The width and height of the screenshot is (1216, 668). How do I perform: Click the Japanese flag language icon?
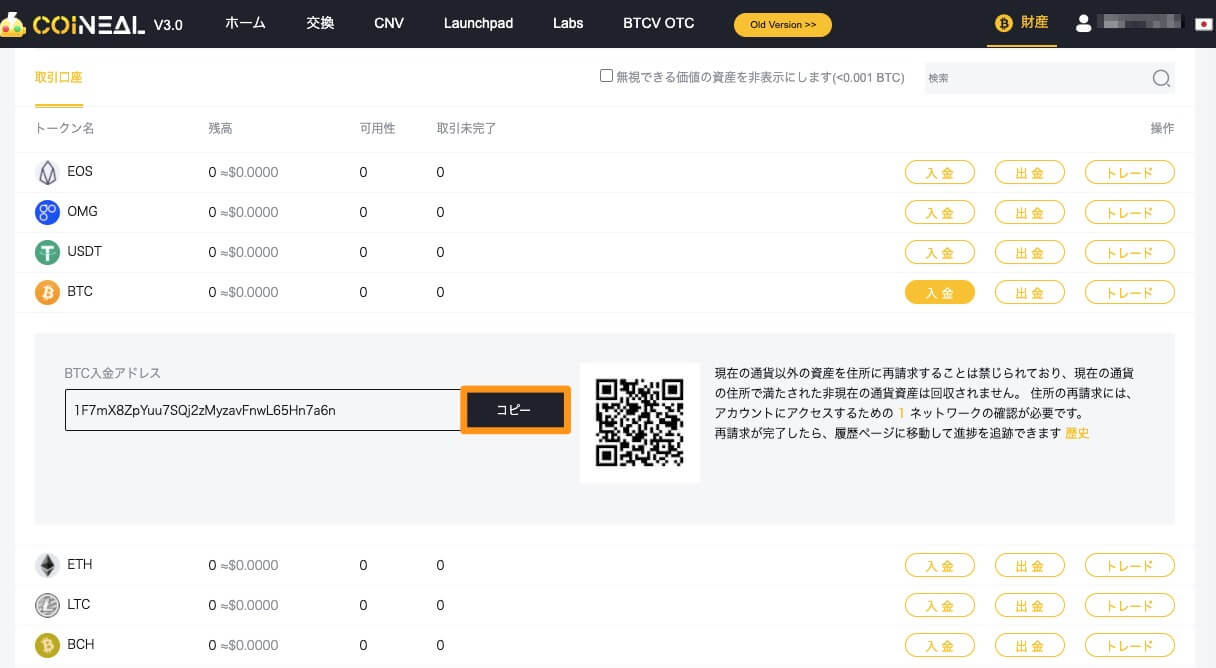(1203, 23)
